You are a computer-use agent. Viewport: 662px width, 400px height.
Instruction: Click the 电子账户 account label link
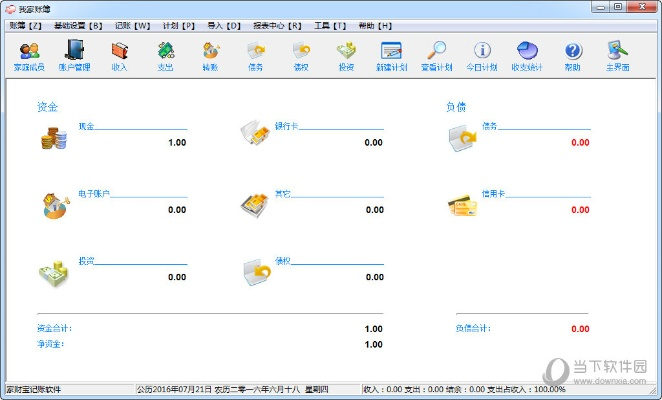pos(94,193)
